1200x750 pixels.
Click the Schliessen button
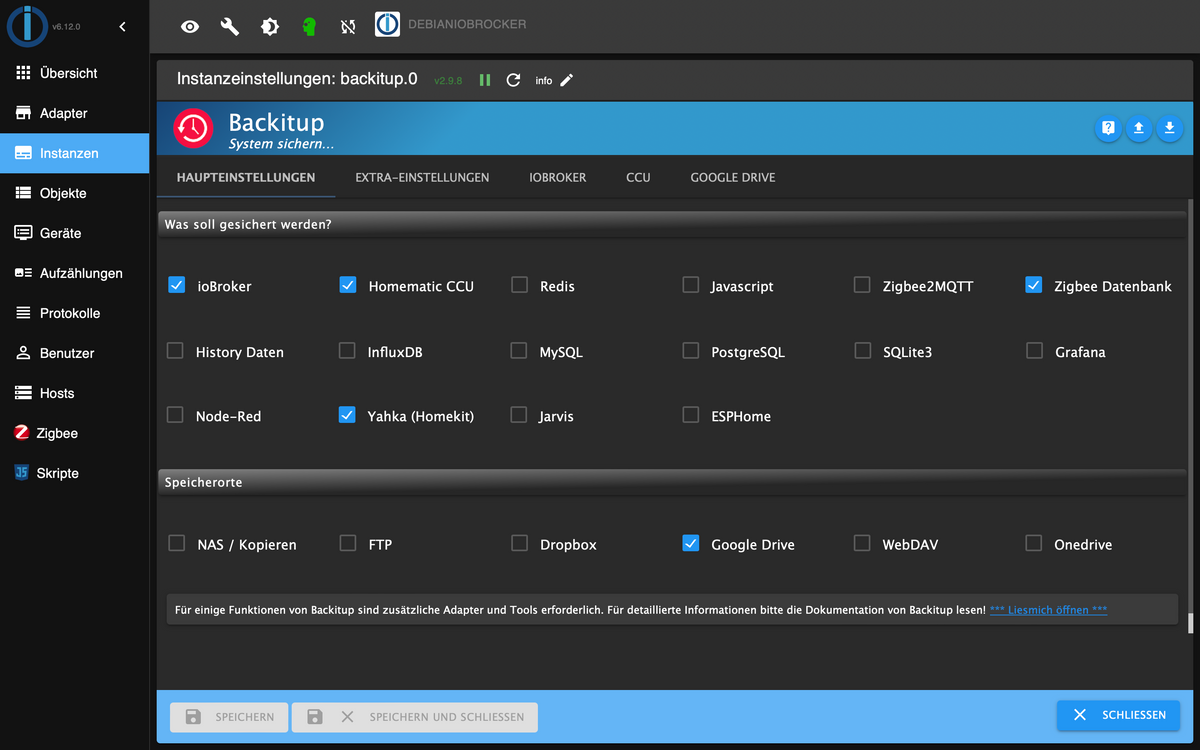pos(1118,716)
